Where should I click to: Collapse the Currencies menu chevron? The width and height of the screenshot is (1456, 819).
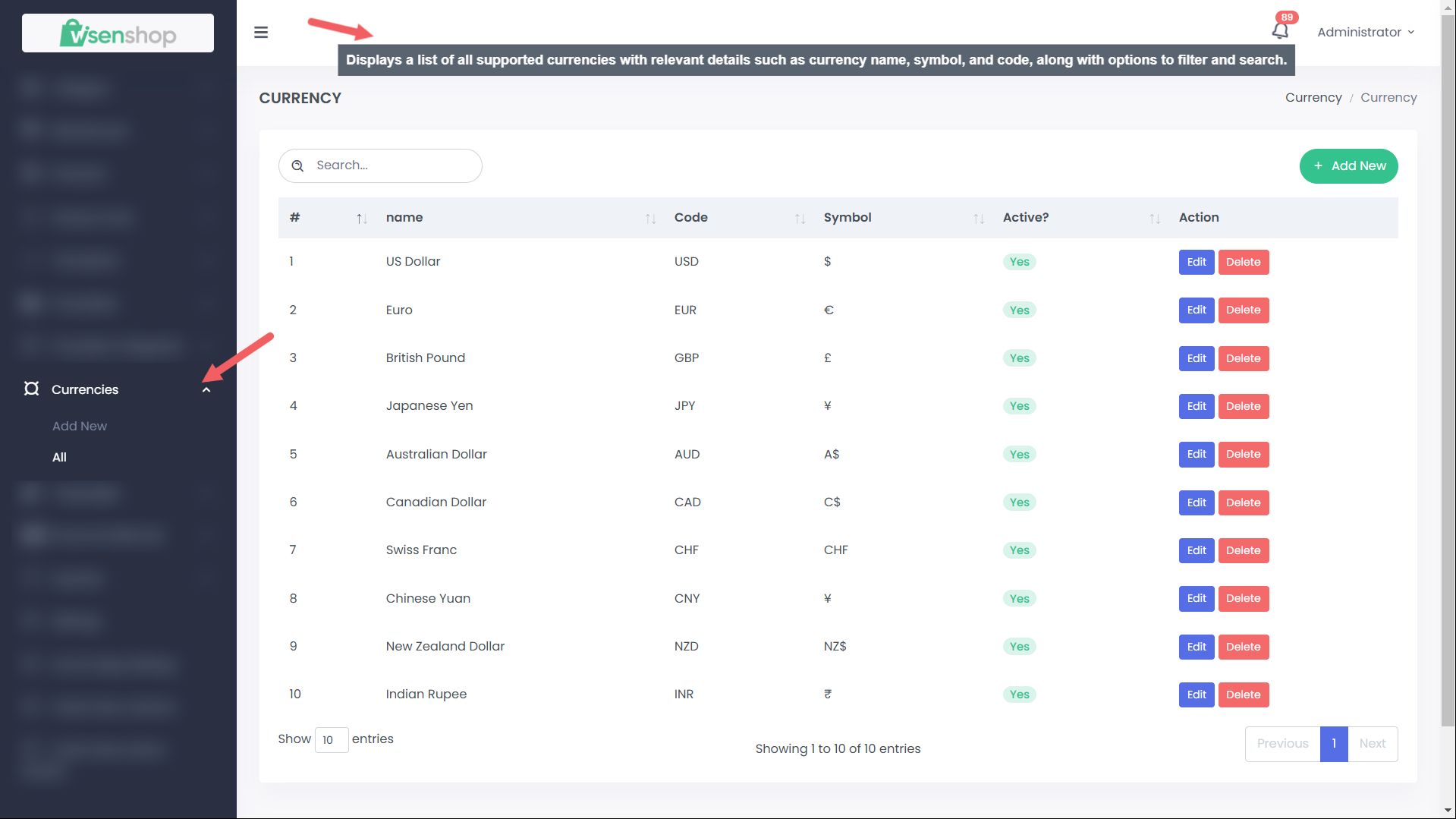(x=206, y=389)
